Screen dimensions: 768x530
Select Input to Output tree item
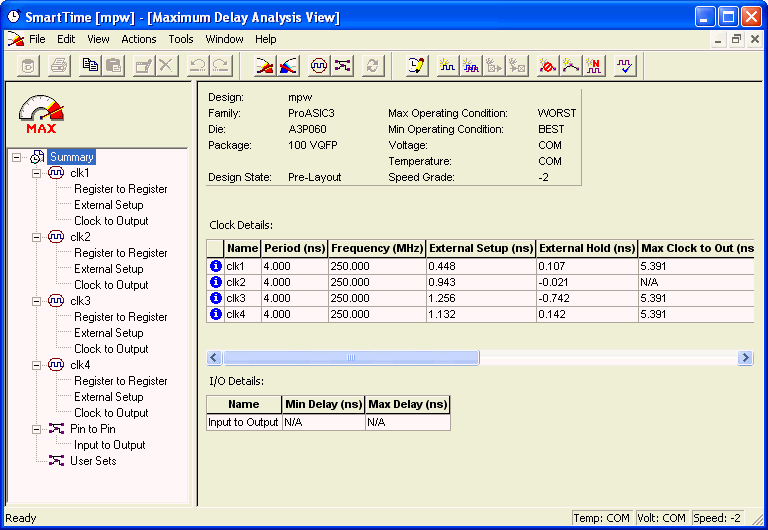pos(110,445)
